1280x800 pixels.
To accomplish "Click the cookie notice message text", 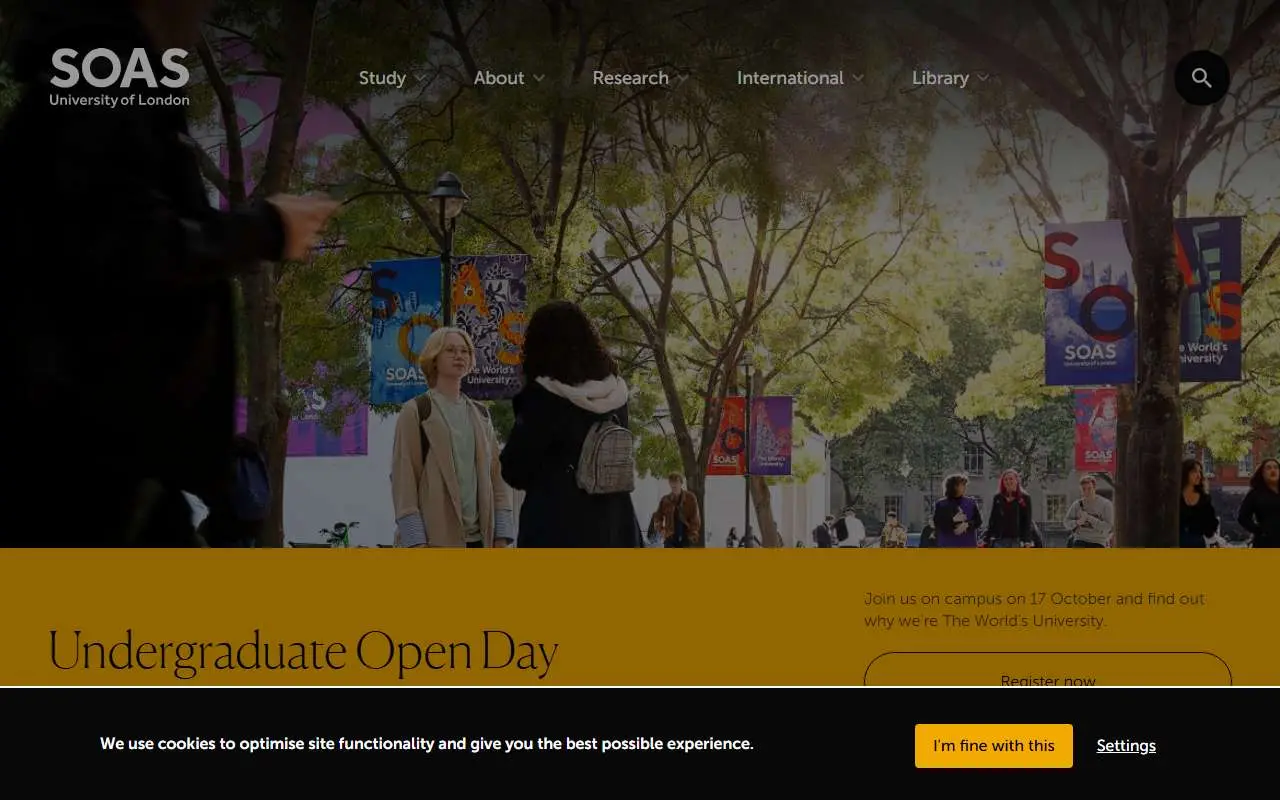I will click(x=427, y=744).
